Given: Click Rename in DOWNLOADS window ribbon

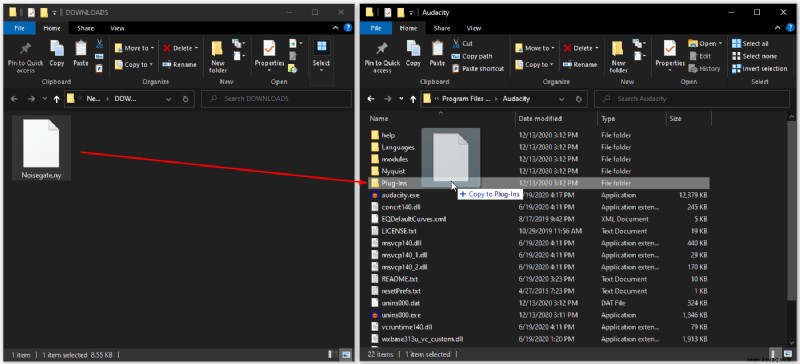Looking at the screenshot, I should tap(179, 64).
